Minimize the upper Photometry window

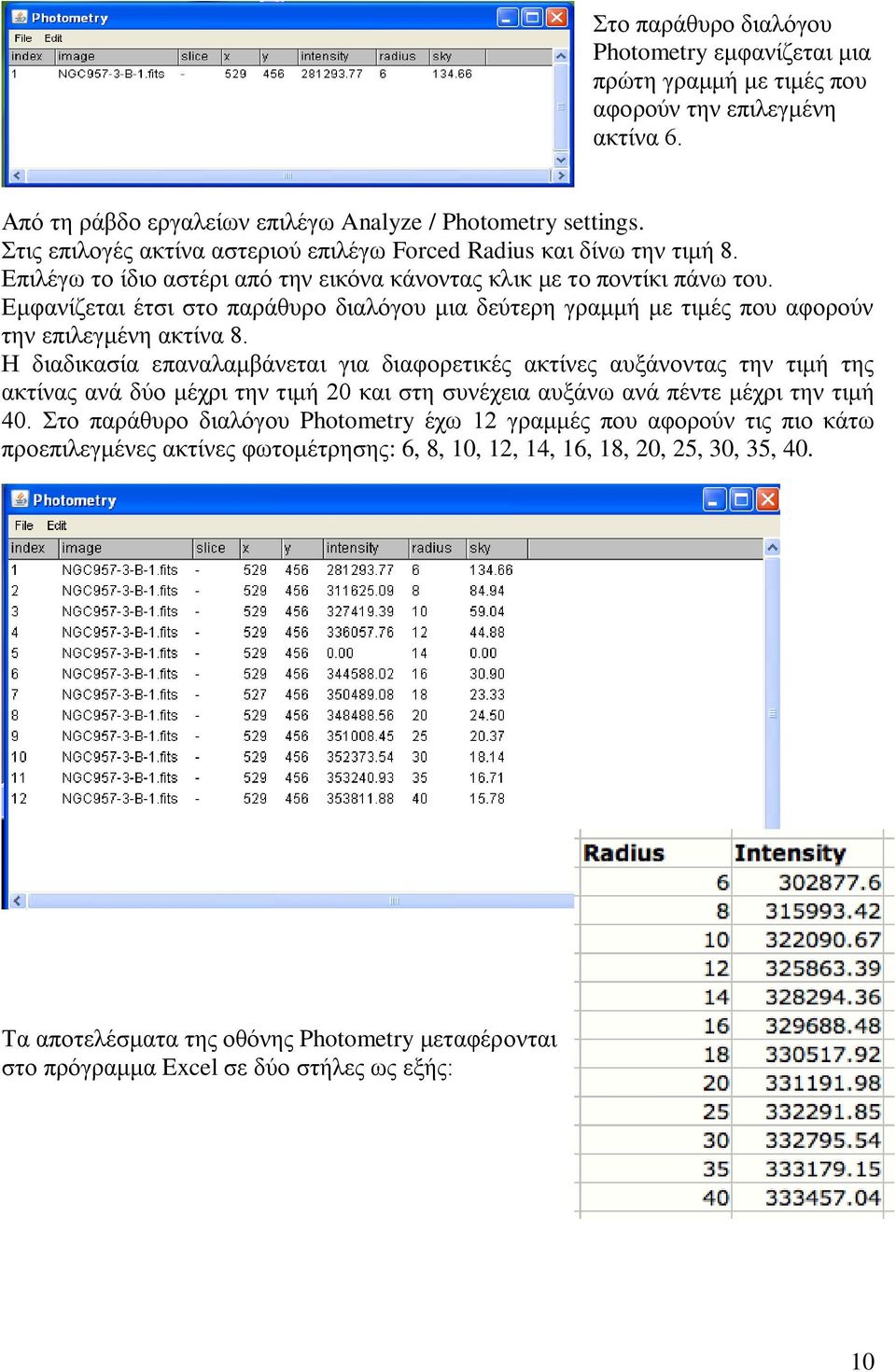point(508,17)
